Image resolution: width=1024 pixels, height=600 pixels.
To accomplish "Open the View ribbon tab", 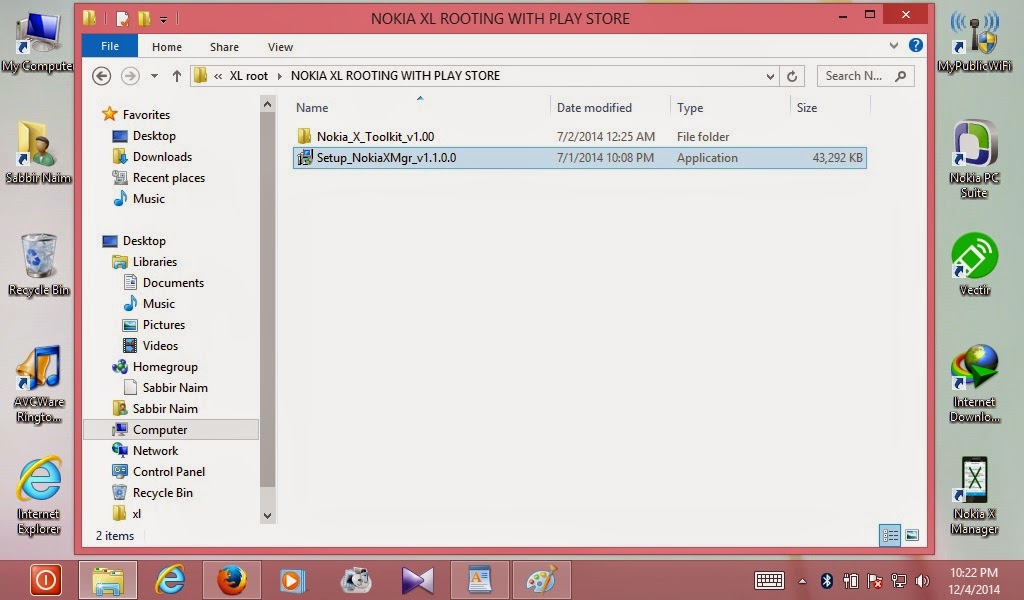I will (280, 47).
